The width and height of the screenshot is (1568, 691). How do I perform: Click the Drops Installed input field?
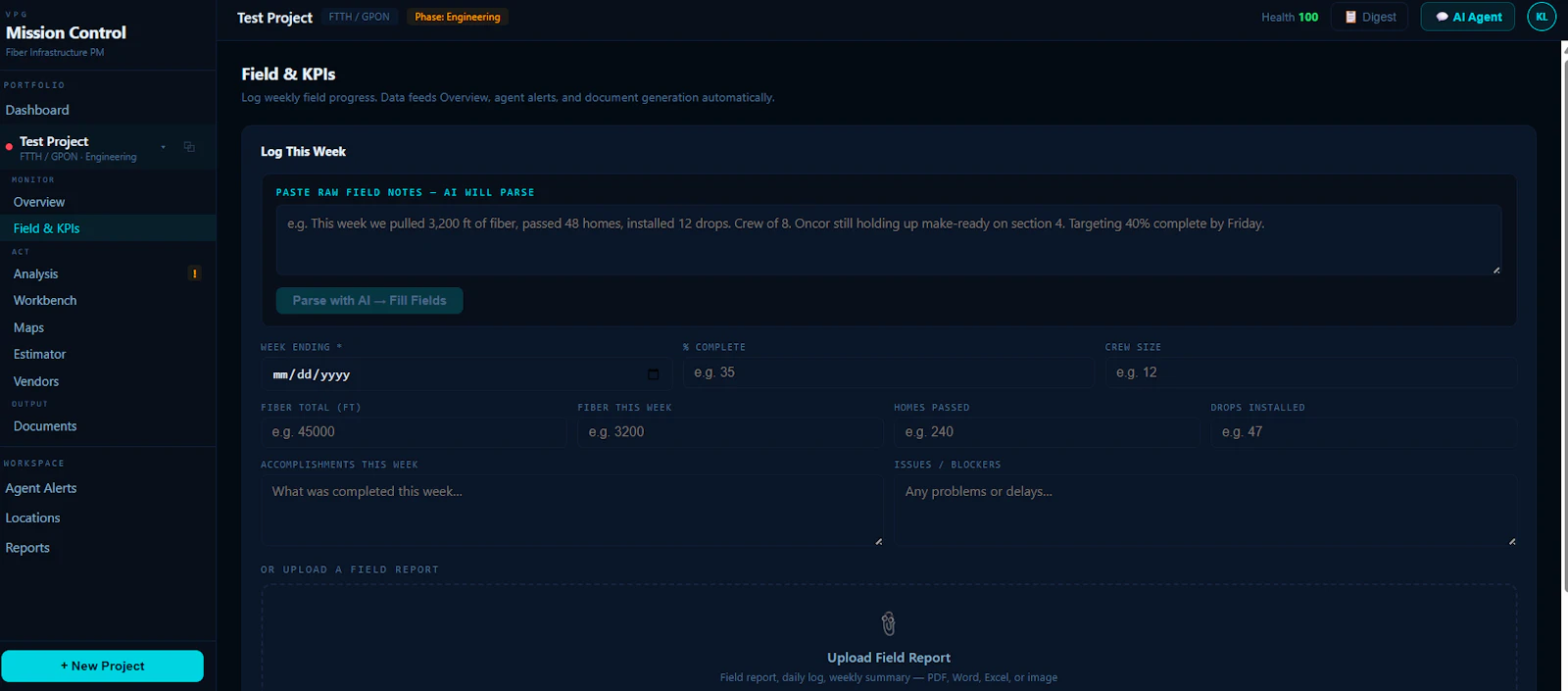point(1363,432)
